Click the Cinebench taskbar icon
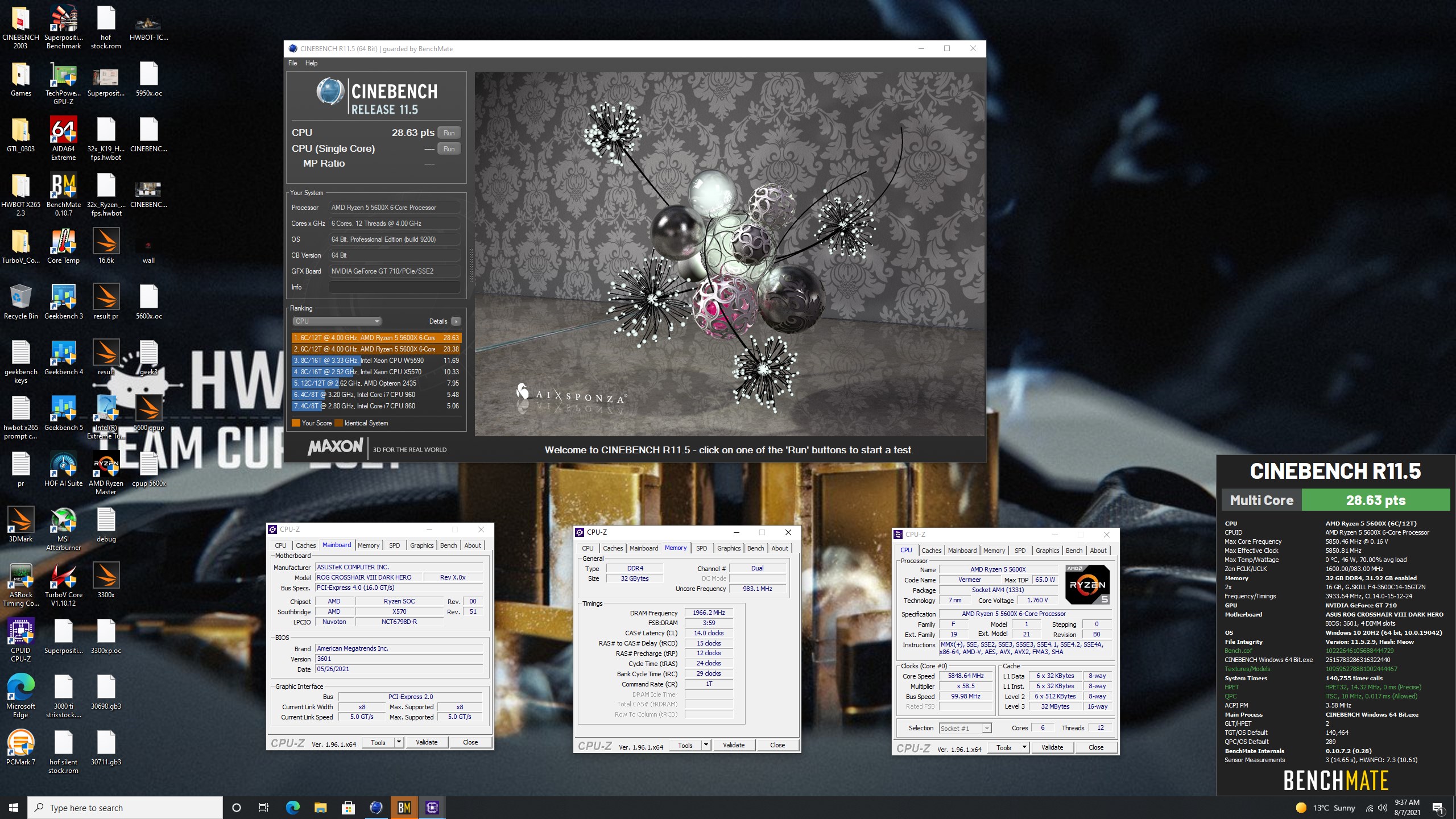This screenshot has height=819, width=1456. (x=376, y=807)
